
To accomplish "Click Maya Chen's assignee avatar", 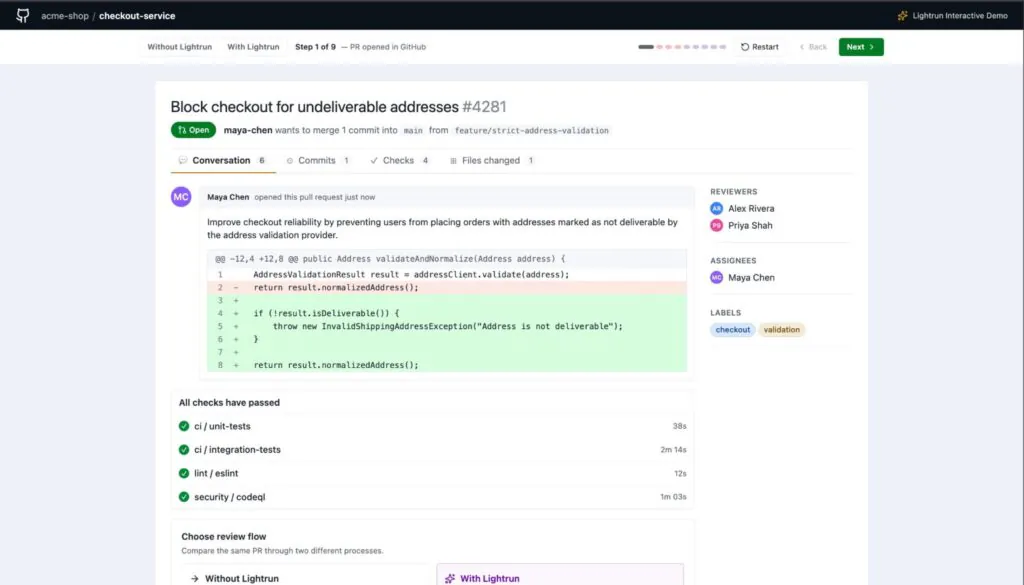I will coord(716,277).
